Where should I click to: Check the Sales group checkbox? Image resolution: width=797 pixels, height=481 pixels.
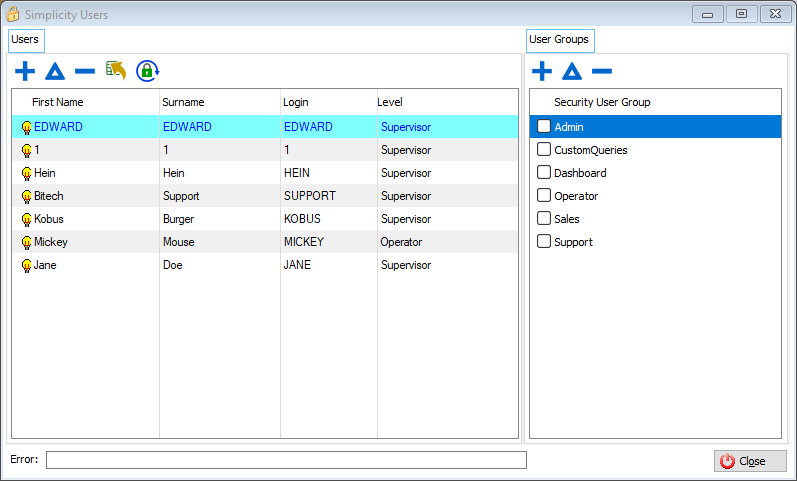pyautogui.click(x=544, y=219)
